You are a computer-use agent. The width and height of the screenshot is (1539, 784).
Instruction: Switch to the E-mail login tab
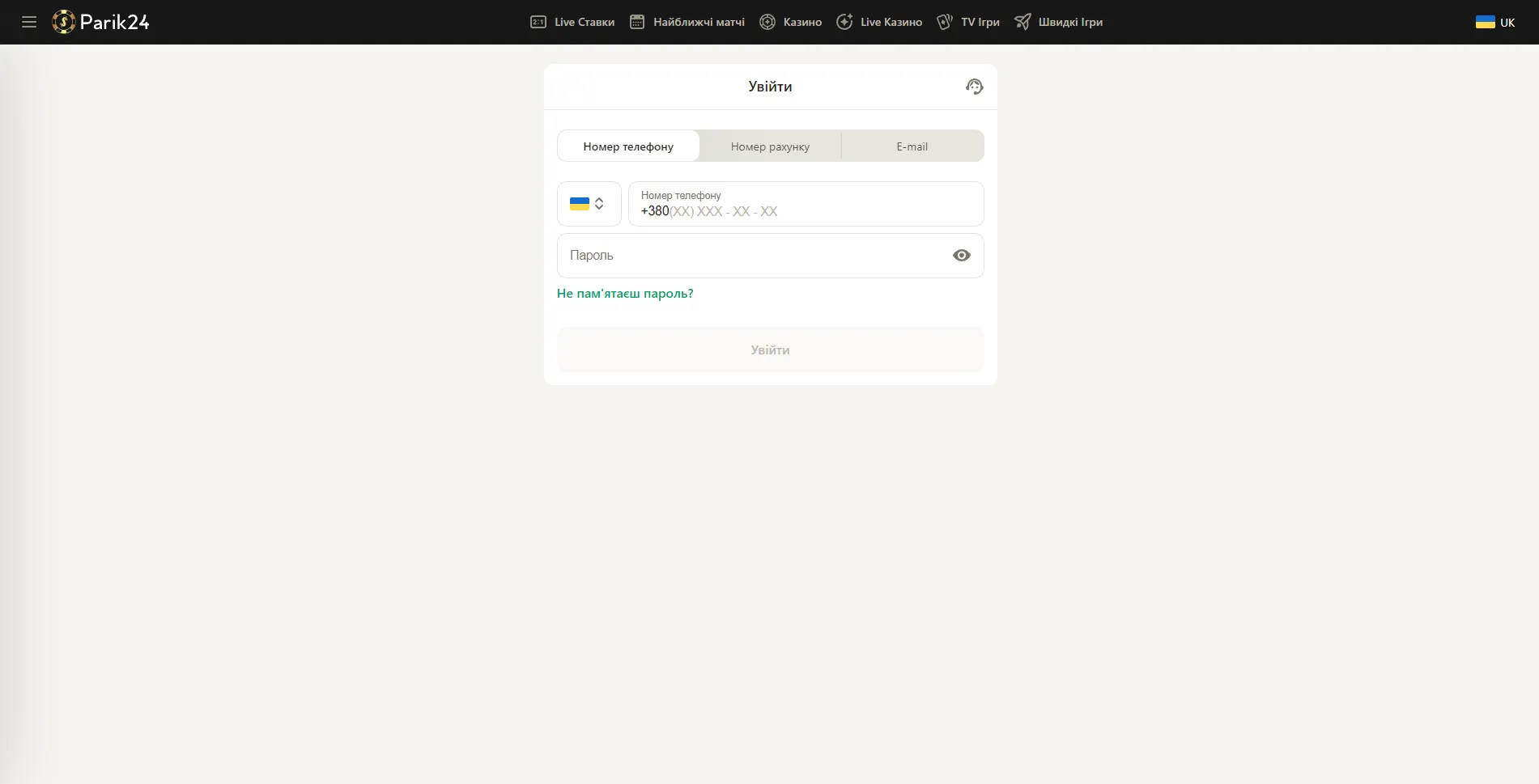(912, 146)
